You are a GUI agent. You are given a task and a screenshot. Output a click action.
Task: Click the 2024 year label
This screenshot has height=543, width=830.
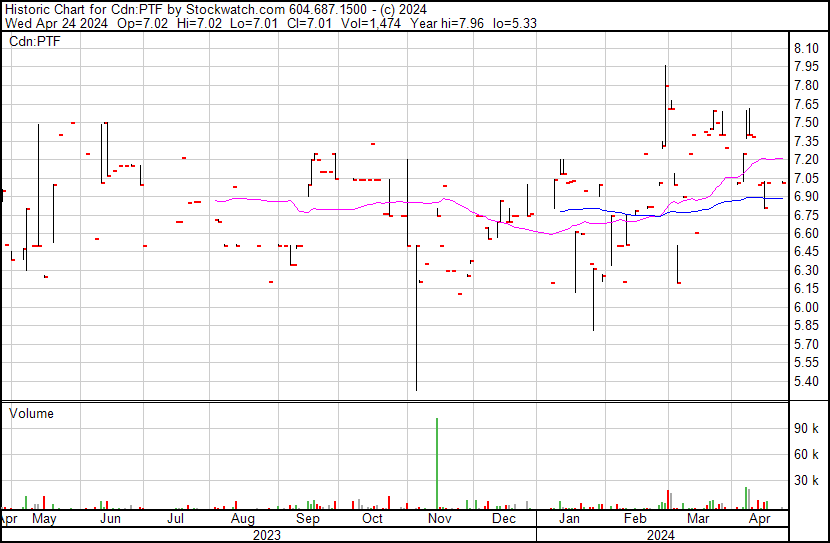pos(663,534)
